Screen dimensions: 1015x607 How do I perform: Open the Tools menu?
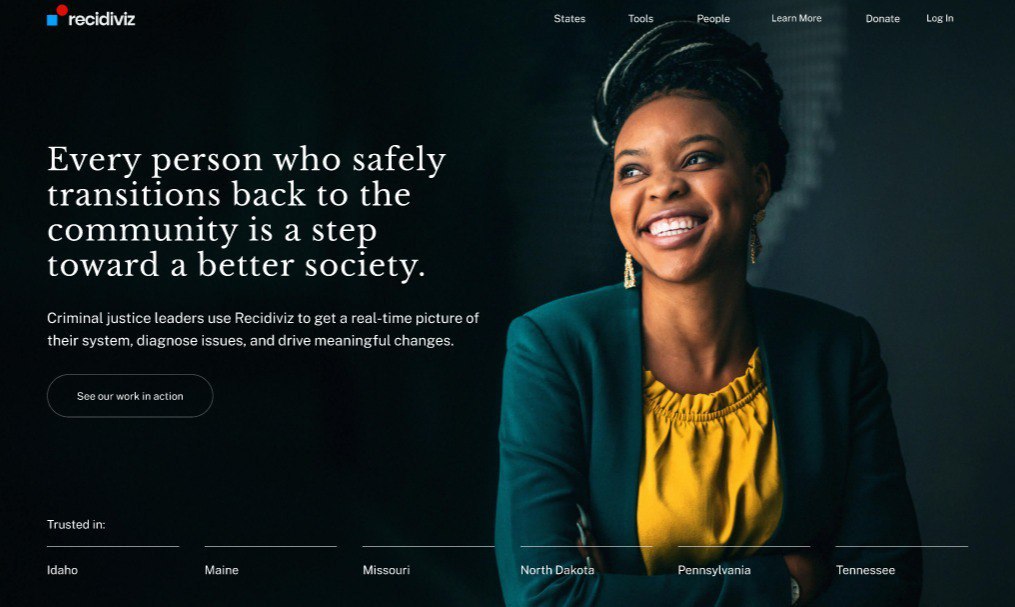click(640, 19)
